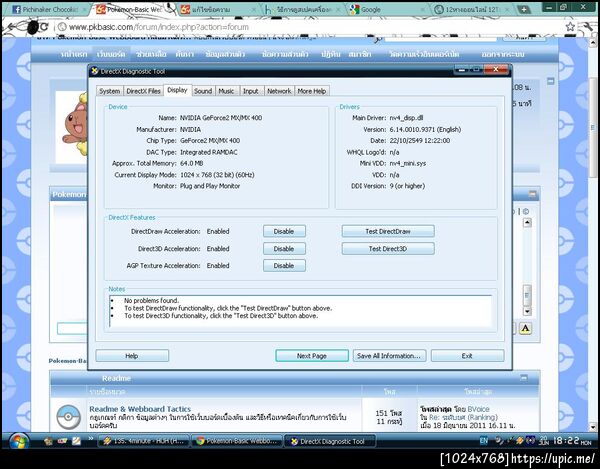The image size is (600, 469).
Task: Click the display mode '1024 x 768 (32 bit) (60Hz)'
Action: coord(217,175)
